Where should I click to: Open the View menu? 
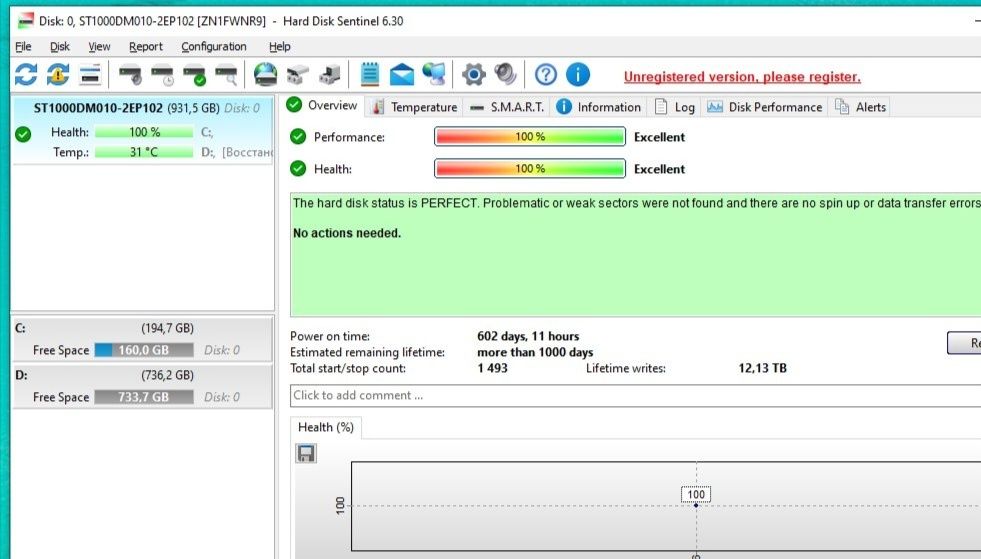99,46
